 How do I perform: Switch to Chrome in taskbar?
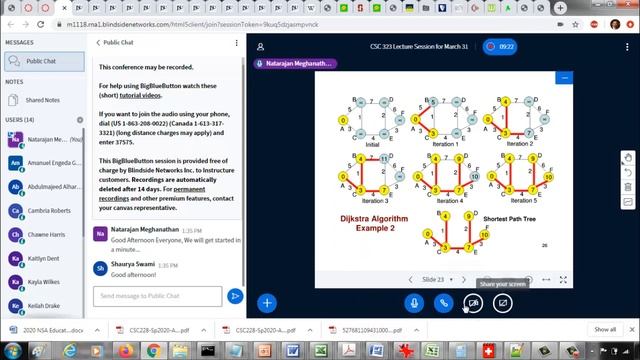[153, 351]
